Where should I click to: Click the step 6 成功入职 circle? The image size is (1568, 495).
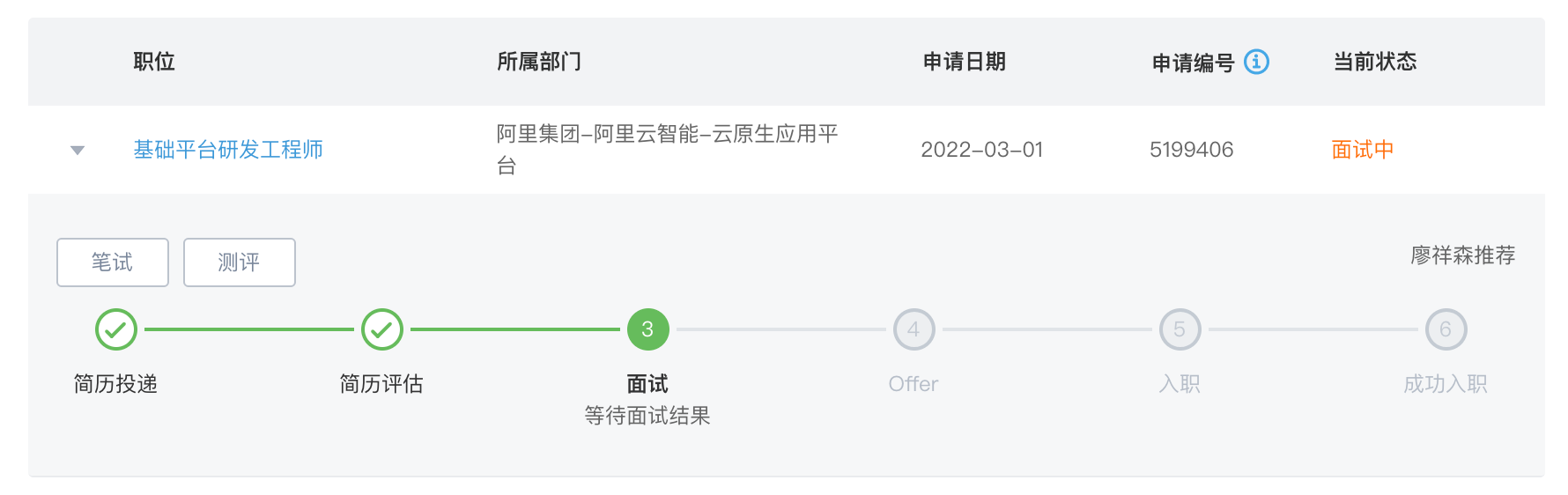(1446, 329)
